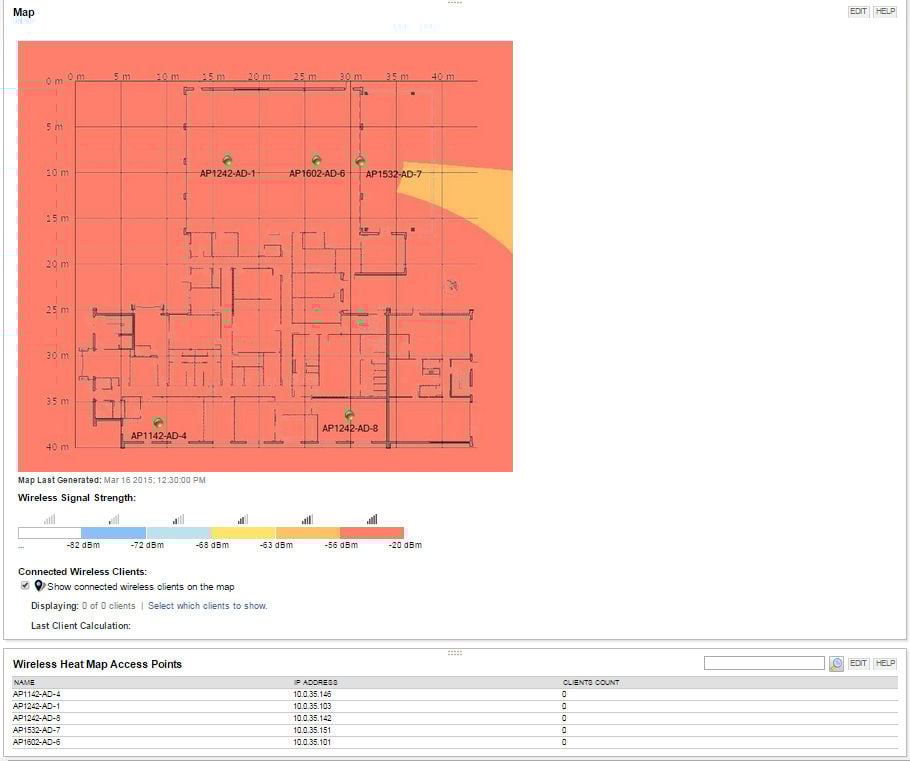Click the AP1242-AD-8 access point icon
The image size is (910, 761).
pyautogui.click(x=349, y=414)
